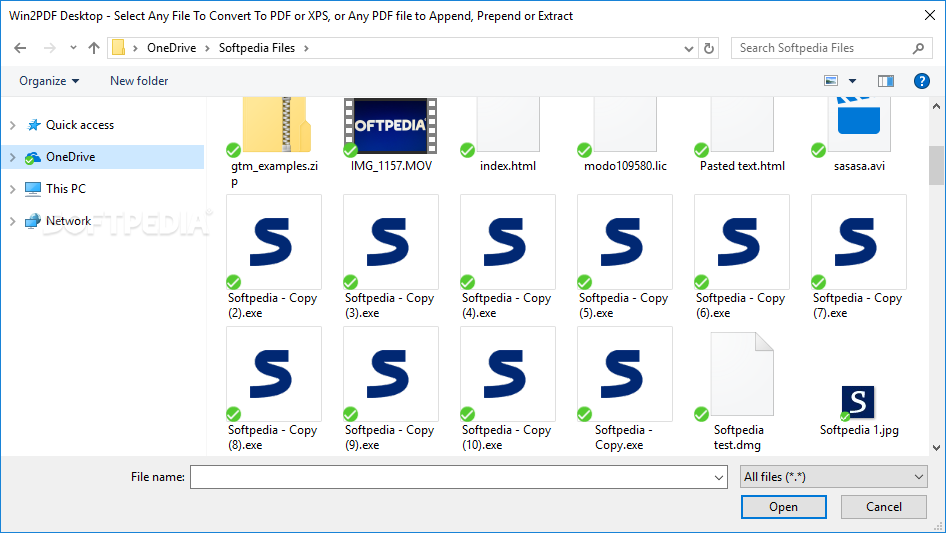This screenshot has width=946, height=533.
Task: Expand the This PC tree node
Action: 13,189
